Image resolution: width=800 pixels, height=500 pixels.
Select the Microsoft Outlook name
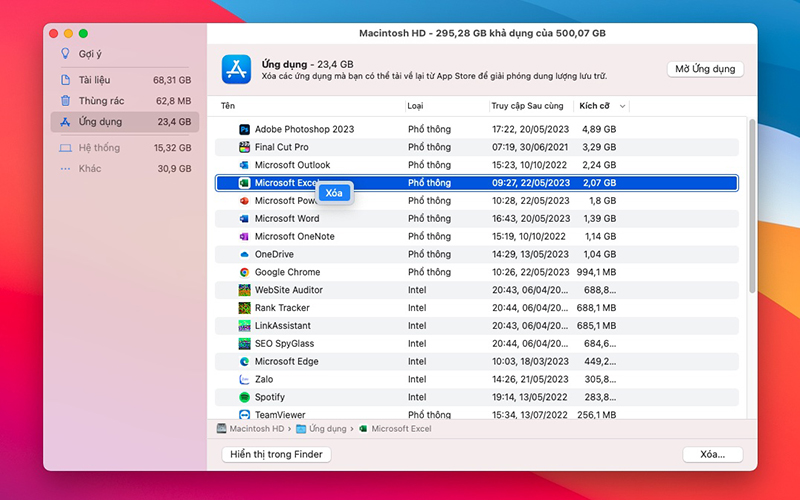click(x=292, y=165)
